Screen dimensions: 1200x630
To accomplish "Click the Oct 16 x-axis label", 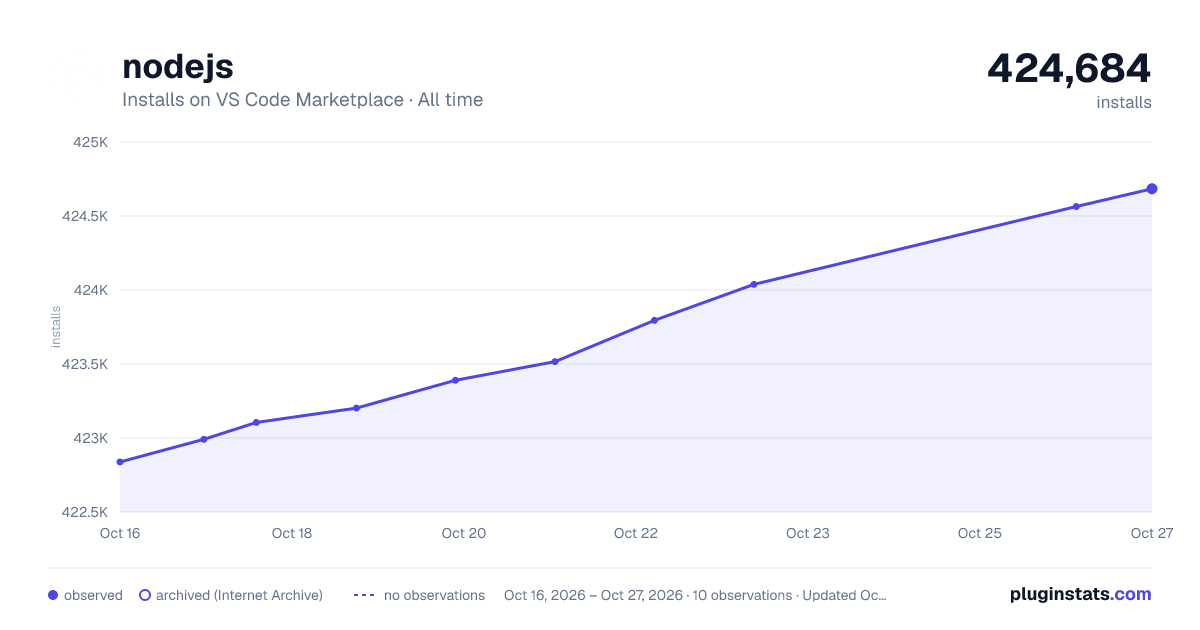I will pos(120,533).
